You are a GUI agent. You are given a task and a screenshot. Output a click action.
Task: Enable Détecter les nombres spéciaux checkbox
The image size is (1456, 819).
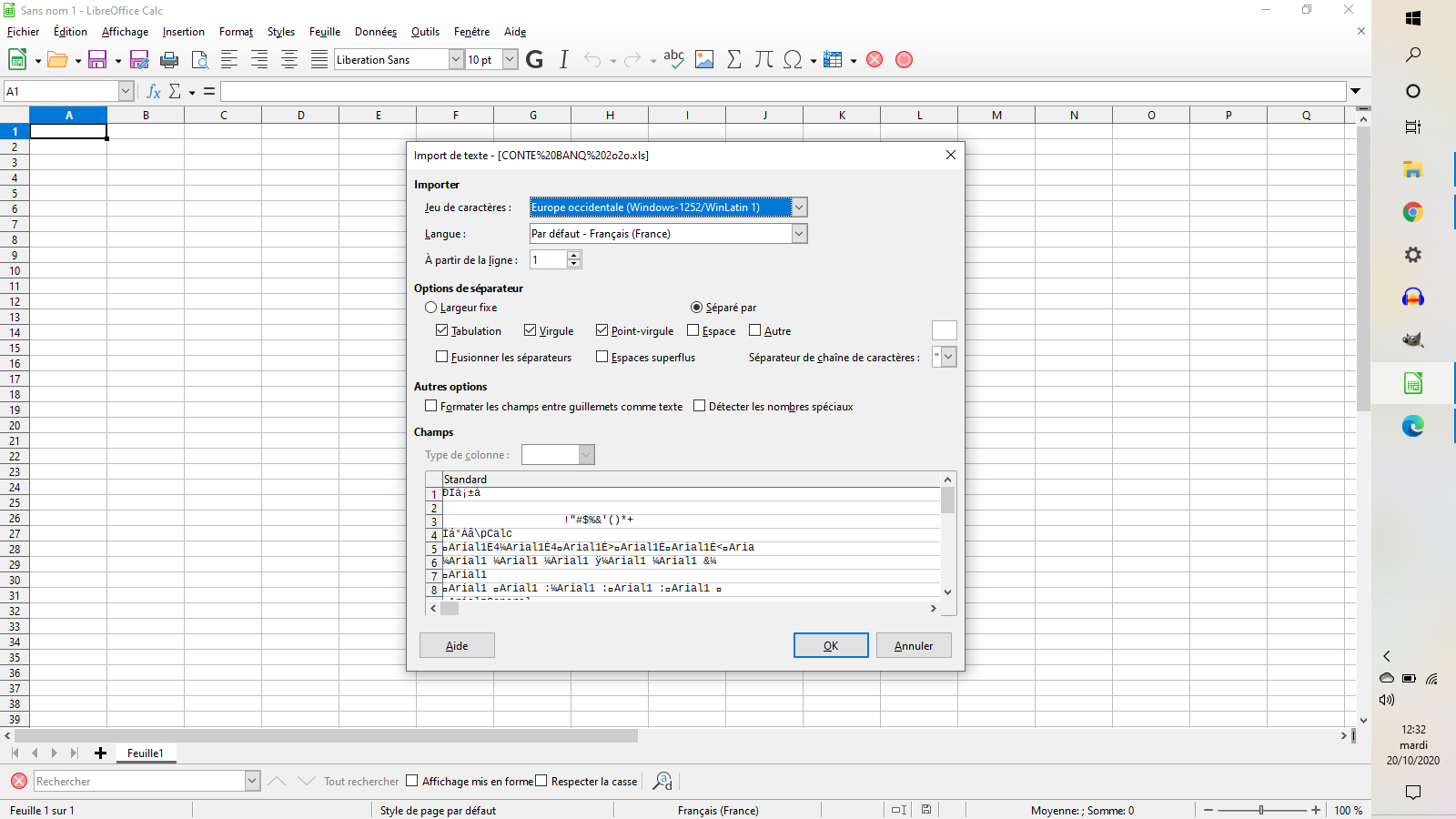click(x=700, y=406)
